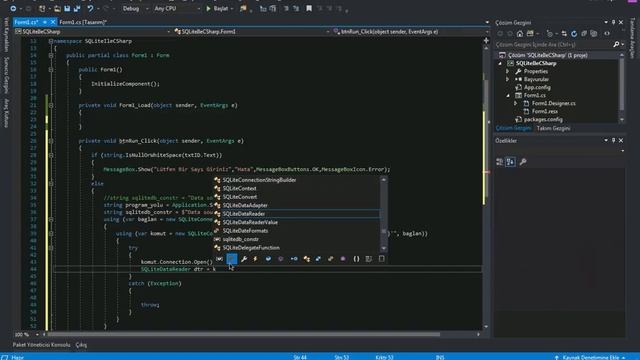Click the Categorized view icon in Properties panel

[x=500, y=162]
